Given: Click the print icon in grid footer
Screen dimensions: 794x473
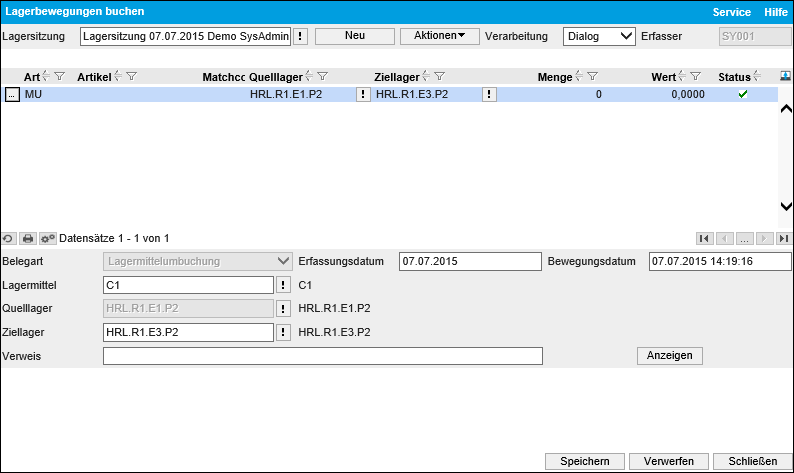Looking at the screenshot, I should click(28, 239).
